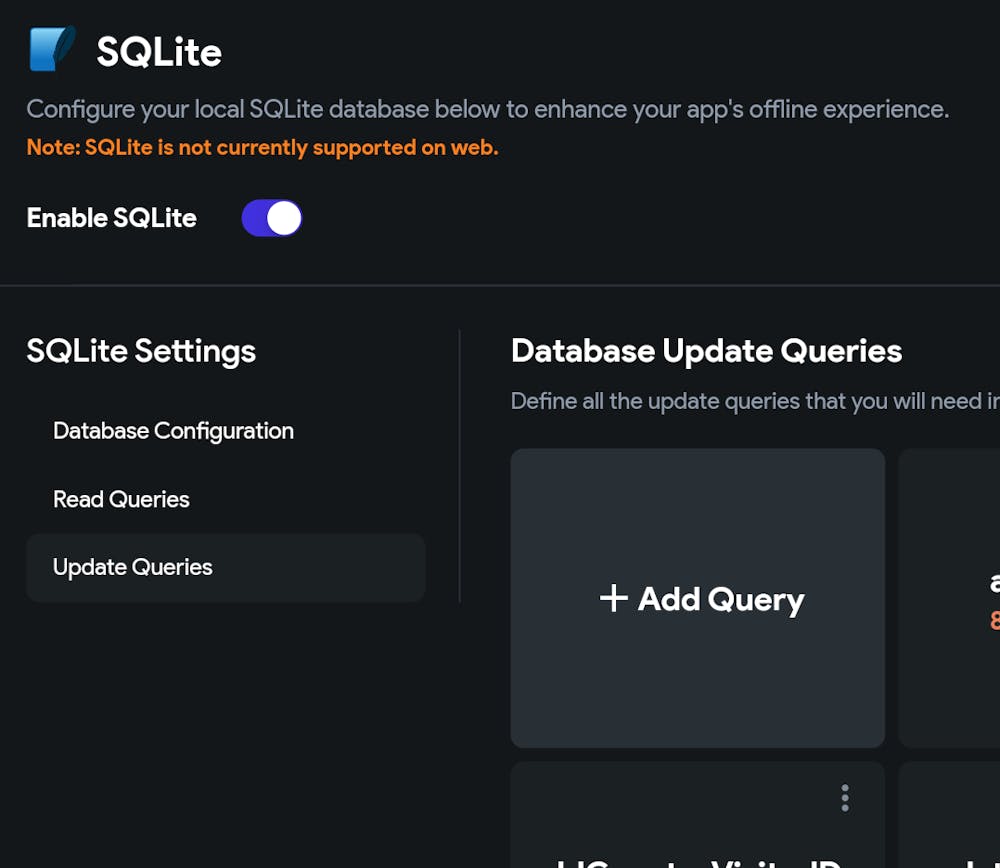Click the white query name on the right card
Image resolution: width=1000 pixels, height=868 pixels.
995,582
